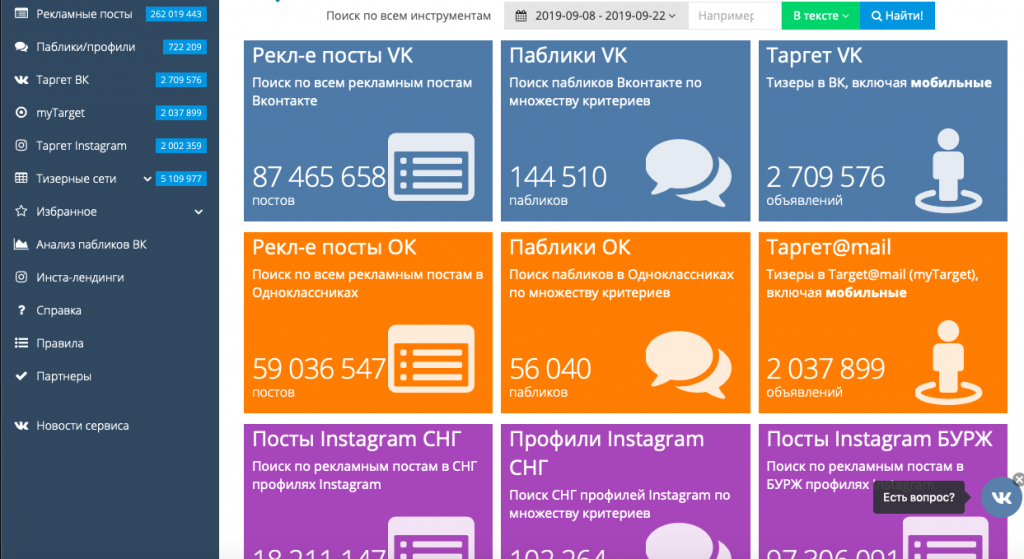Open the Паблики VK tile heading

[568, 56]
